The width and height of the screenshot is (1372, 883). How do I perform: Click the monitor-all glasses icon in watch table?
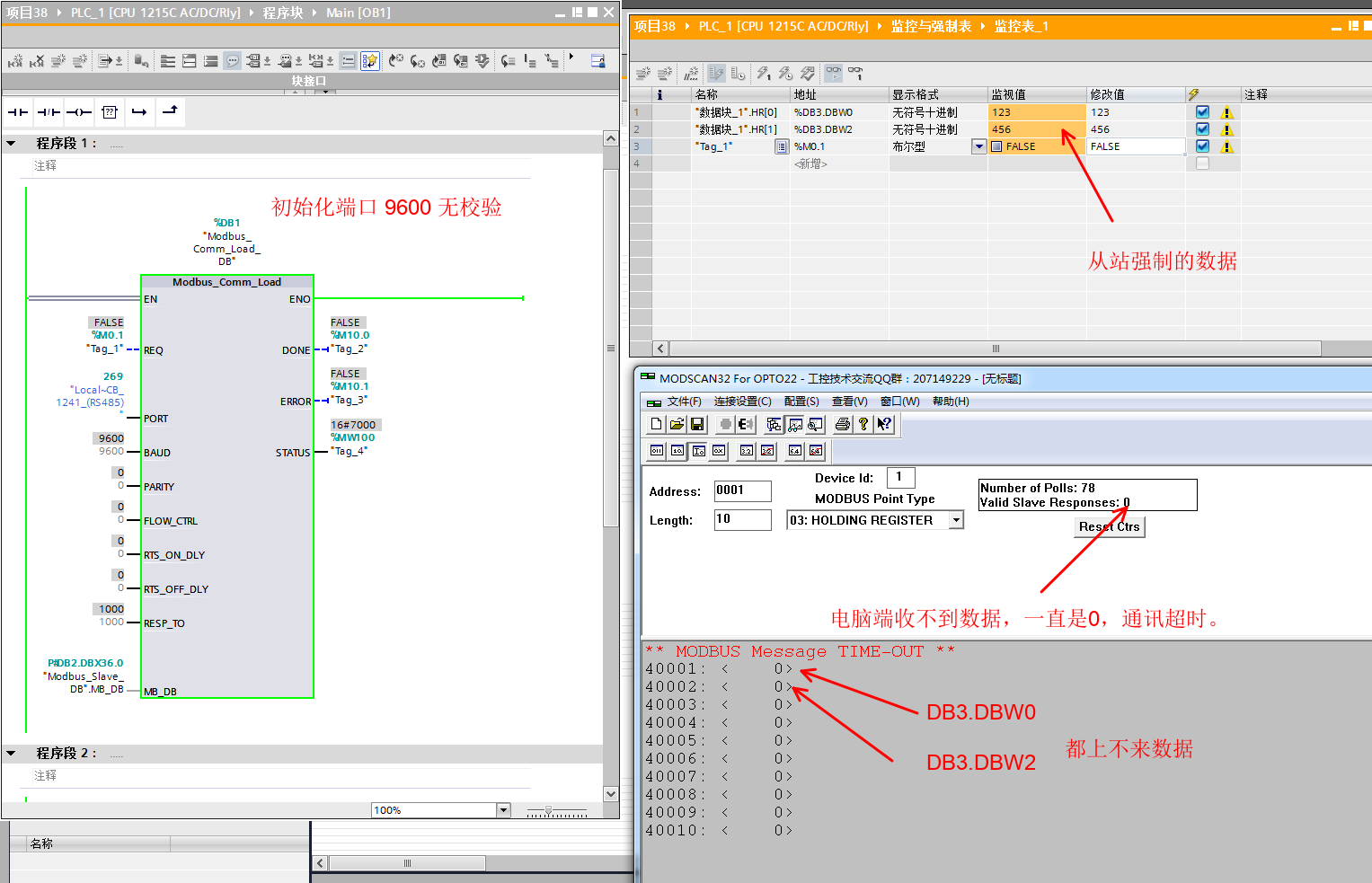point(834,73)
